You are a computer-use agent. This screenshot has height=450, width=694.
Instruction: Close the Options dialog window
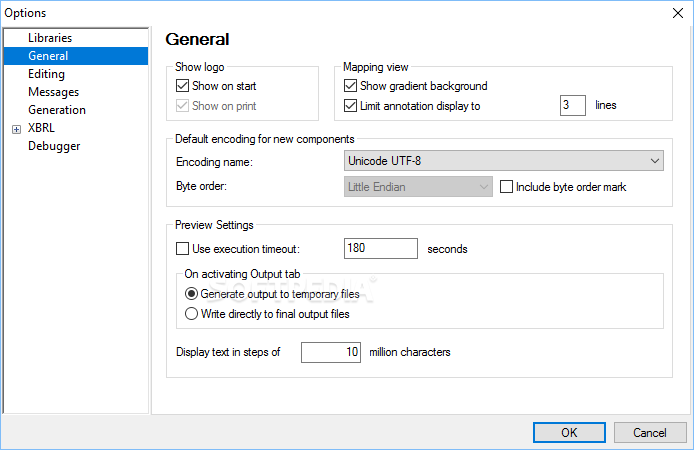pos(678,13)
